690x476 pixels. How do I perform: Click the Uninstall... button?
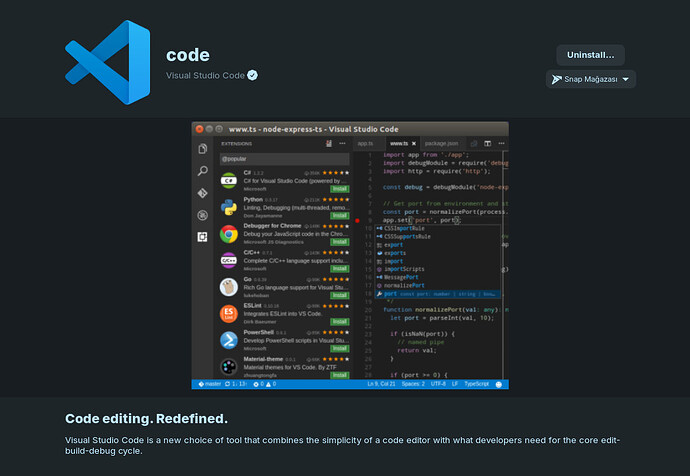pyautogui.click(x=590, y=55)
